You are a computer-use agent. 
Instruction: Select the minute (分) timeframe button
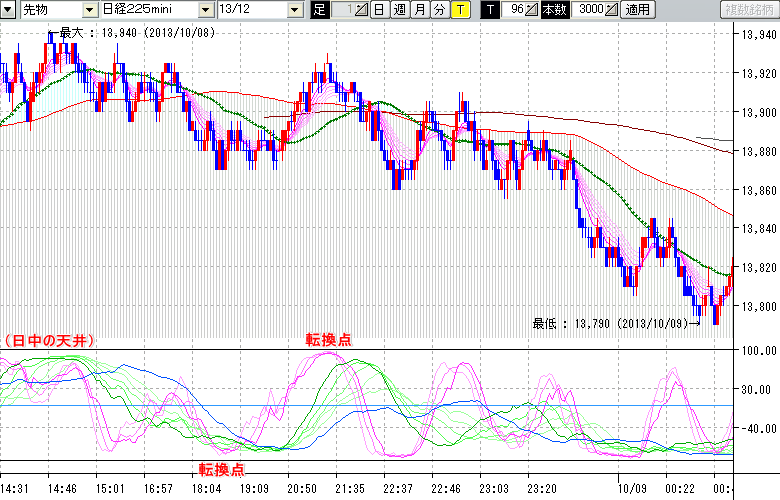(x=439, y=10)
